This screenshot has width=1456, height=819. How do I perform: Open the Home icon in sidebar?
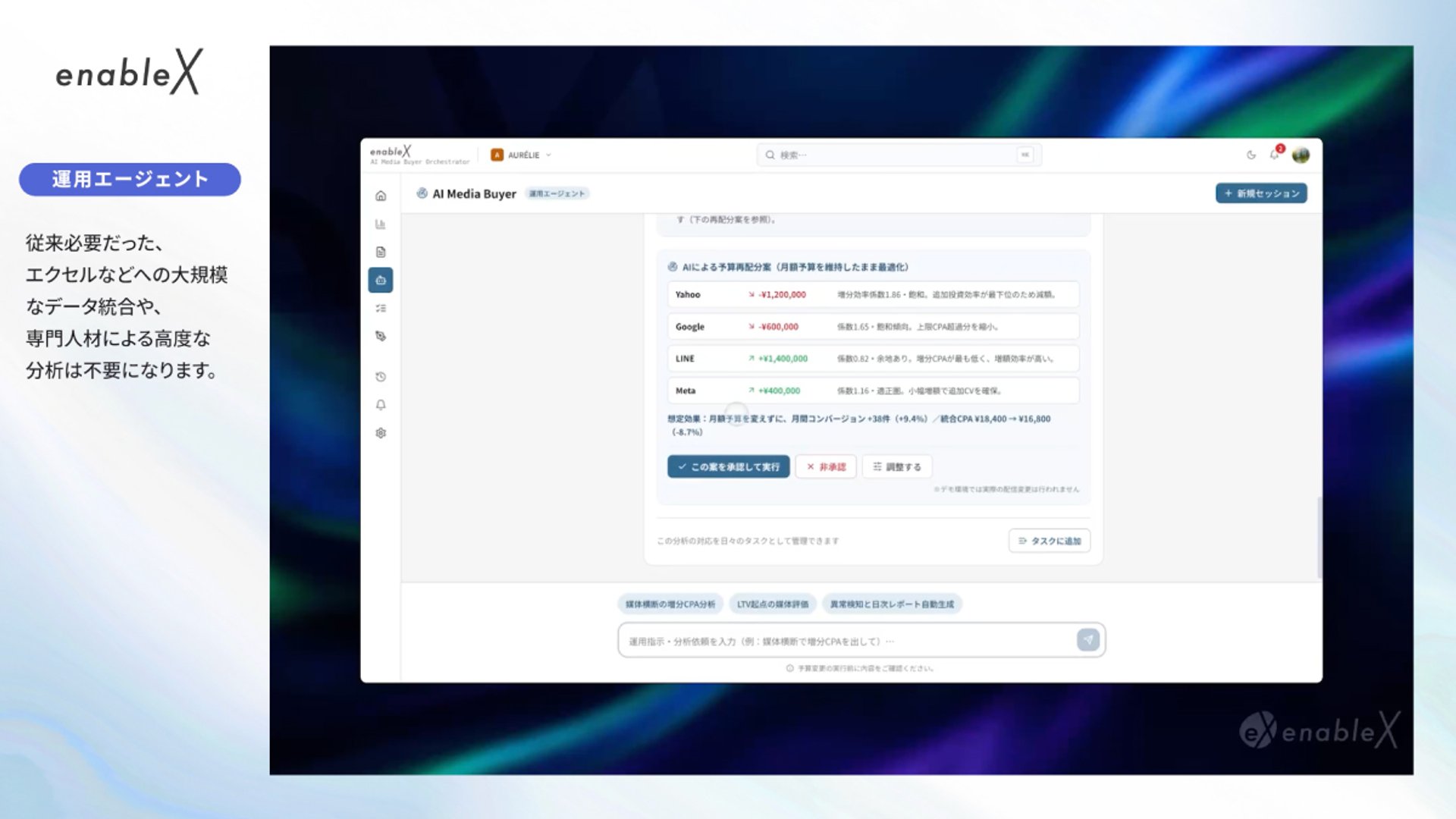click(381, 196)
